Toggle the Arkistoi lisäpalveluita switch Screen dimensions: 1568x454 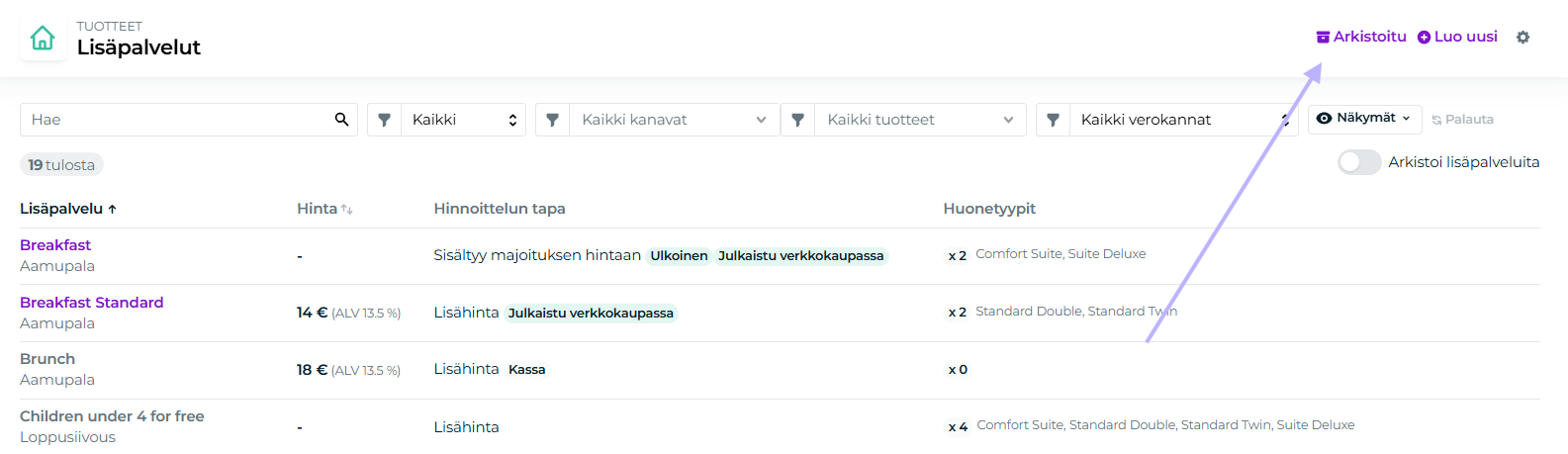[x=1358, y=162]
